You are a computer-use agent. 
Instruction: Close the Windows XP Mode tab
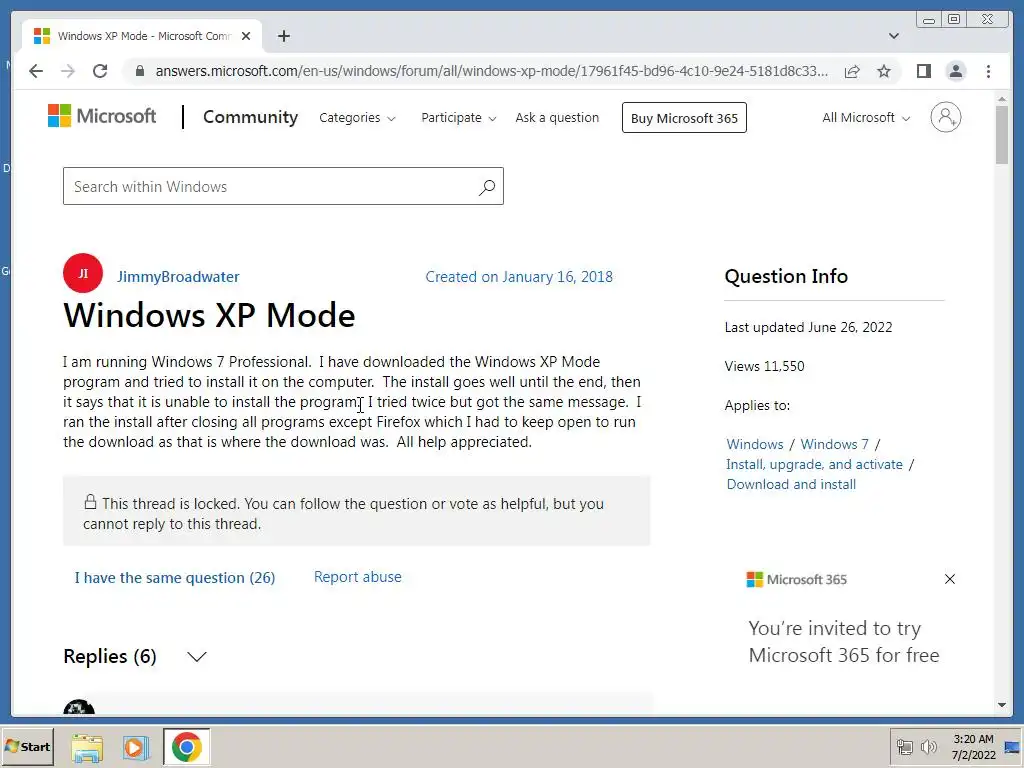pos(246,36)
